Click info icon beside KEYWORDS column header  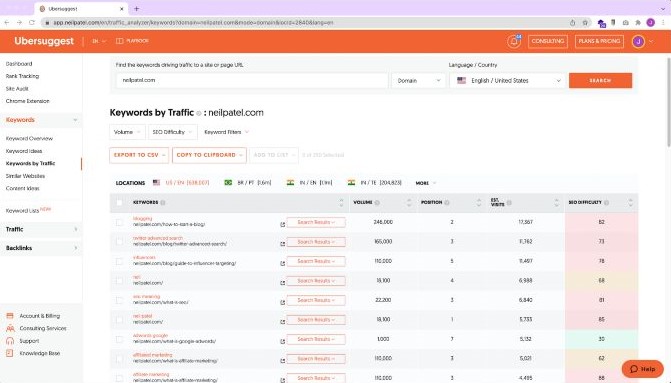pyautogui.click(x=163, y=202)
